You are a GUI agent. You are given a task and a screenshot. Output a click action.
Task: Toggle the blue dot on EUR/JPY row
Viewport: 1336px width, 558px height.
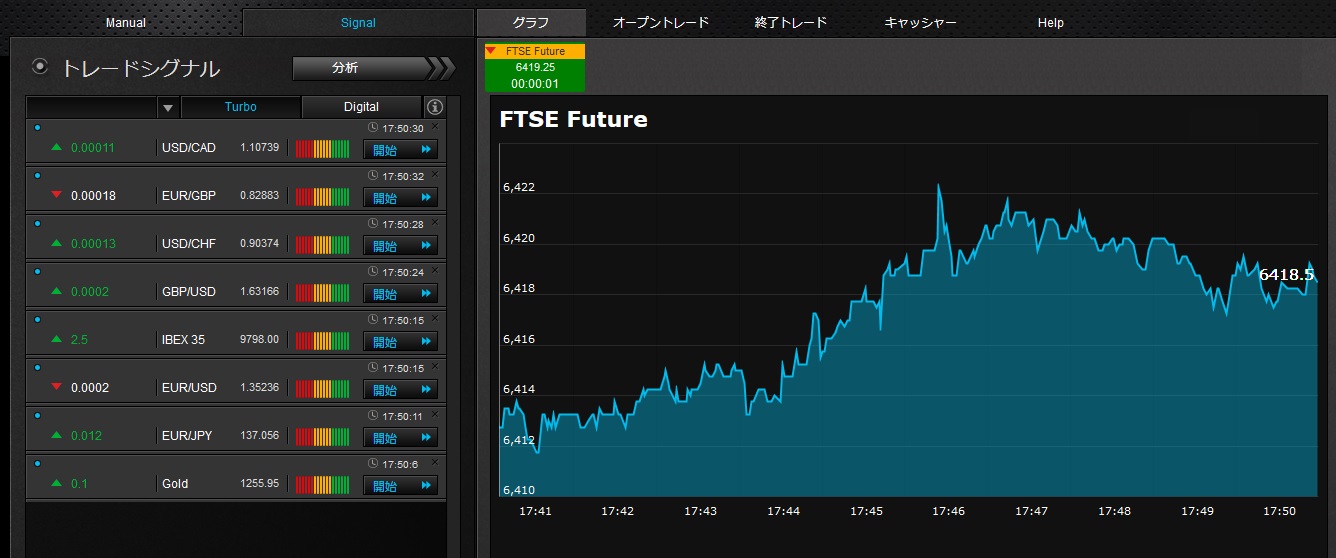coord(37,416)
